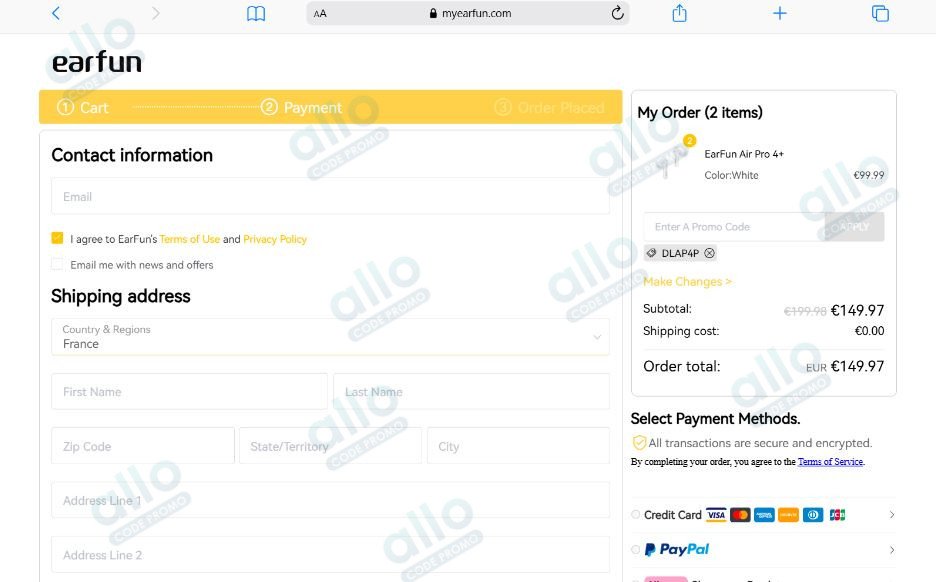Select the PayPal payment radio button
The height and width of the screenshot is (582, 936).
pos(636,549)
